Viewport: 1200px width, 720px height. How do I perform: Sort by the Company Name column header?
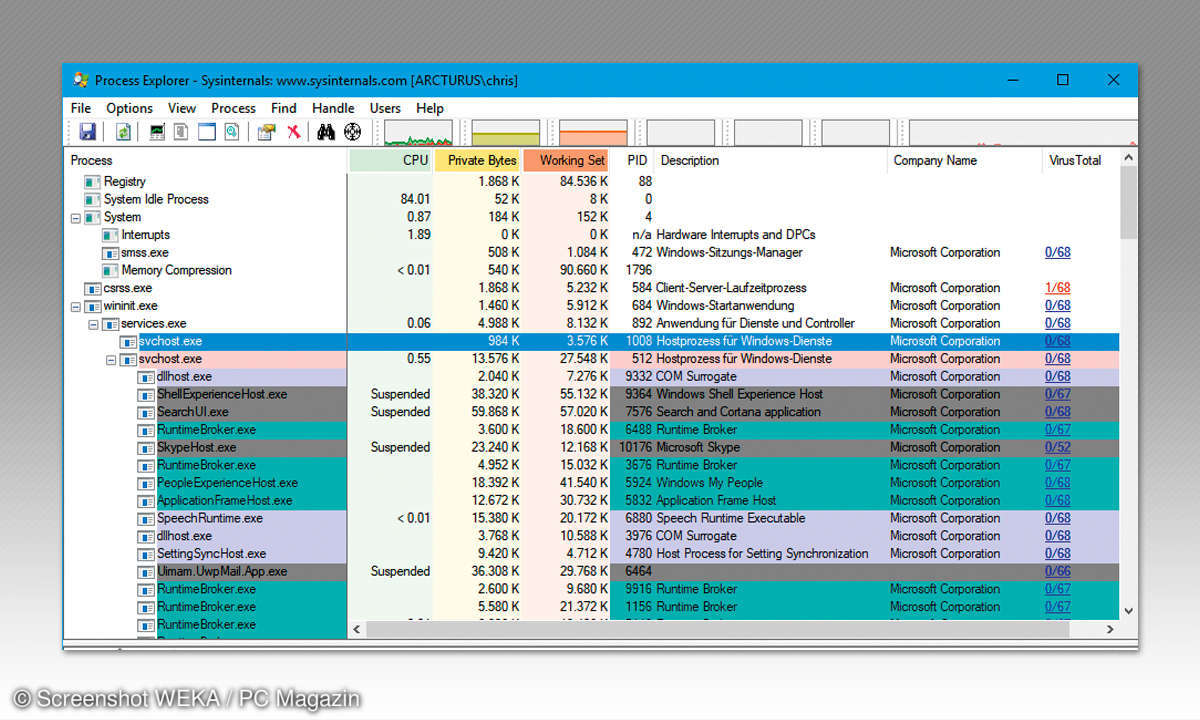964,160
